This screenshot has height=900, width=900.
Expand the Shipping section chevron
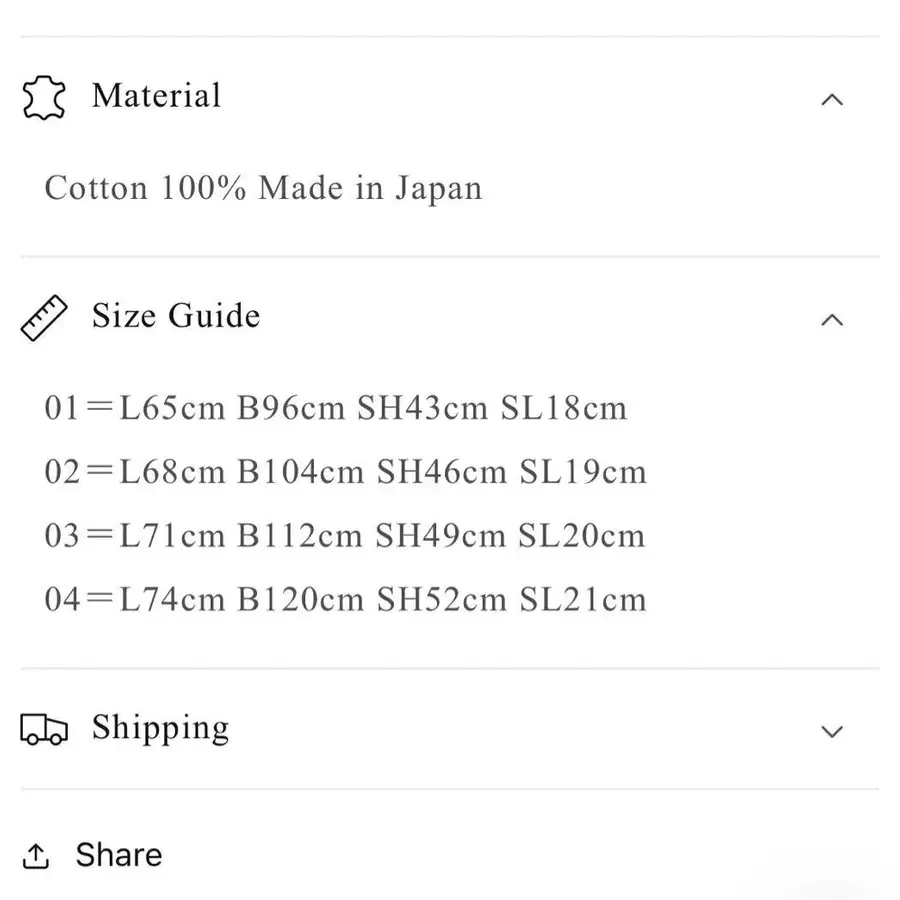(832, 731)
